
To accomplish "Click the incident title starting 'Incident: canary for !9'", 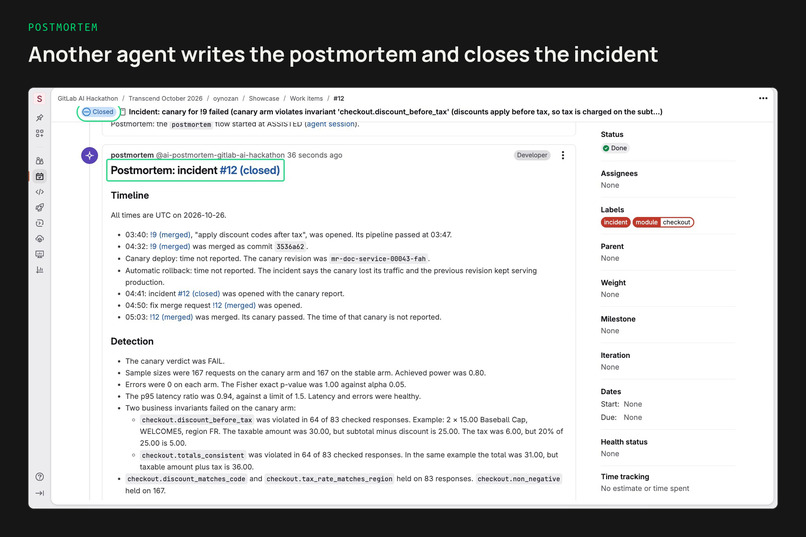I will (395, 112).
